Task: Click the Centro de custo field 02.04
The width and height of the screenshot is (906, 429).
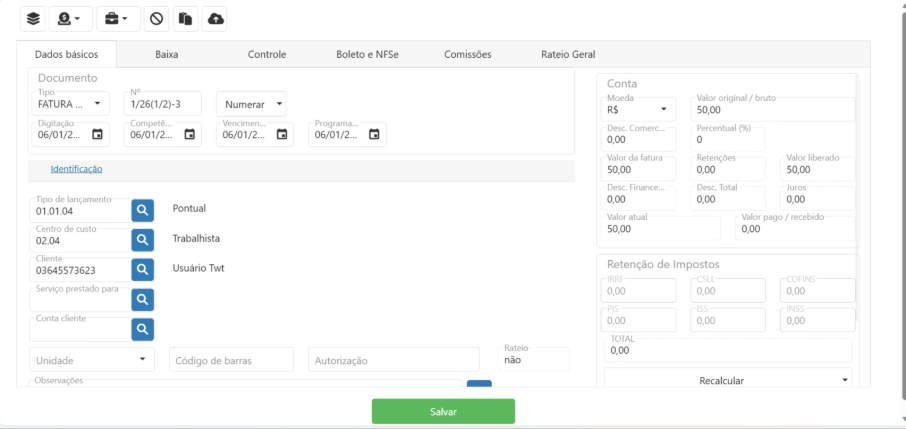Action: pyautogui.click(x=80, y=240)
